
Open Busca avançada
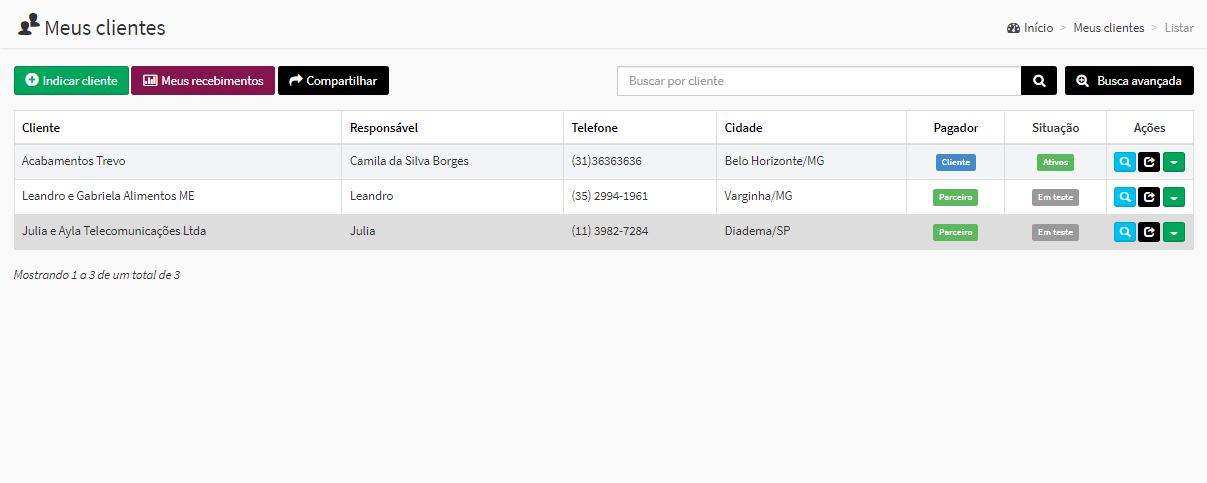pos(1129,81)
